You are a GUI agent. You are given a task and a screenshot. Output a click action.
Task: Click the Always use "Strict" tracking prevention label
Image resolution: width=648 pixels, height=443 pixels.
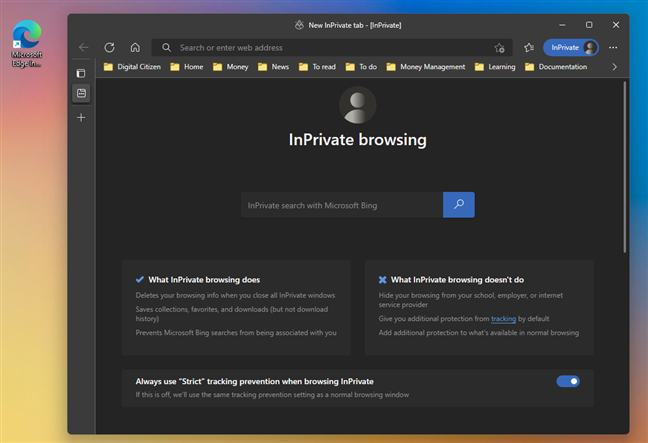255,381
